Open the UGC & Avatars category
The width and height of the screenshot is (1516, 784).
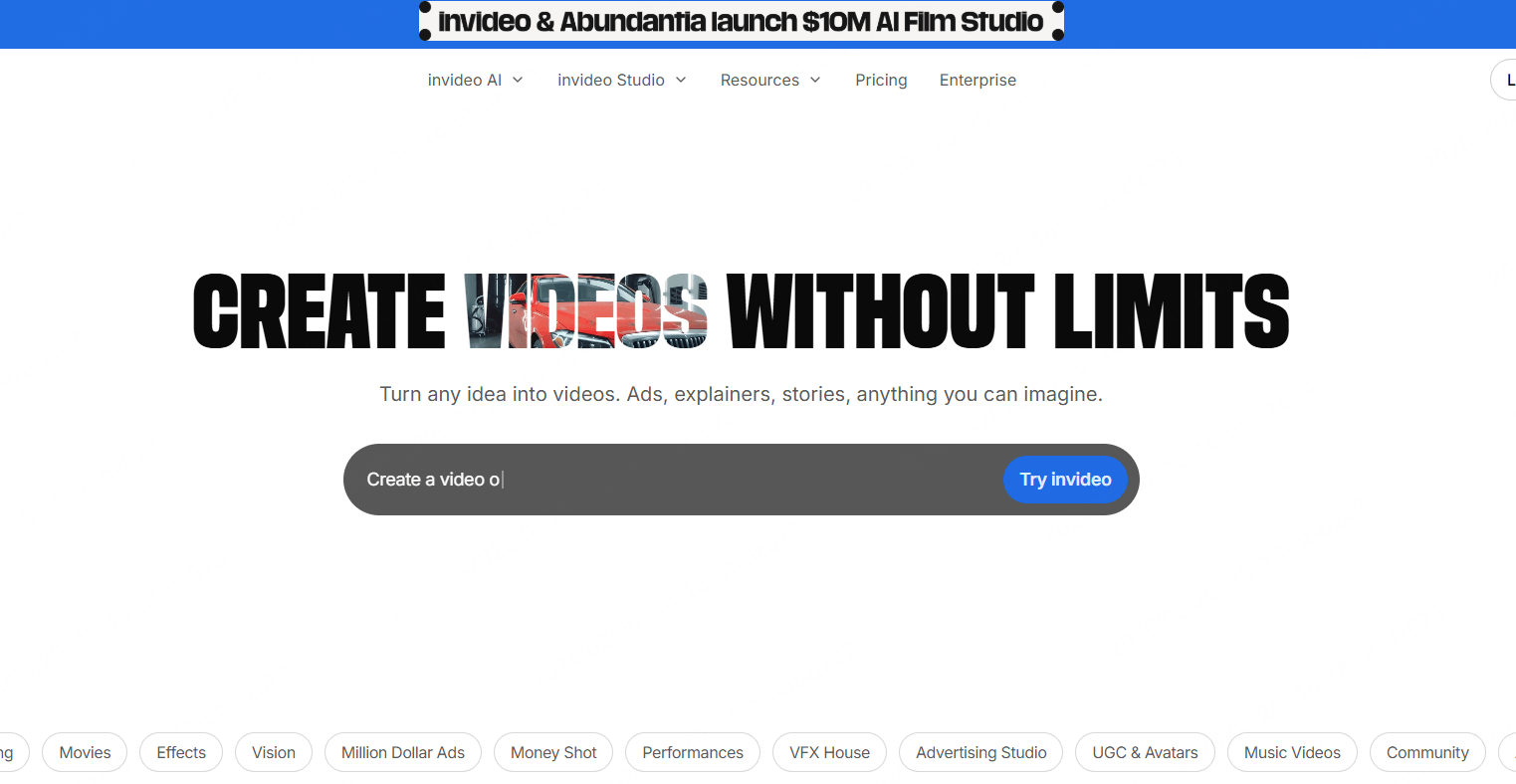[x=1145, y=752]
